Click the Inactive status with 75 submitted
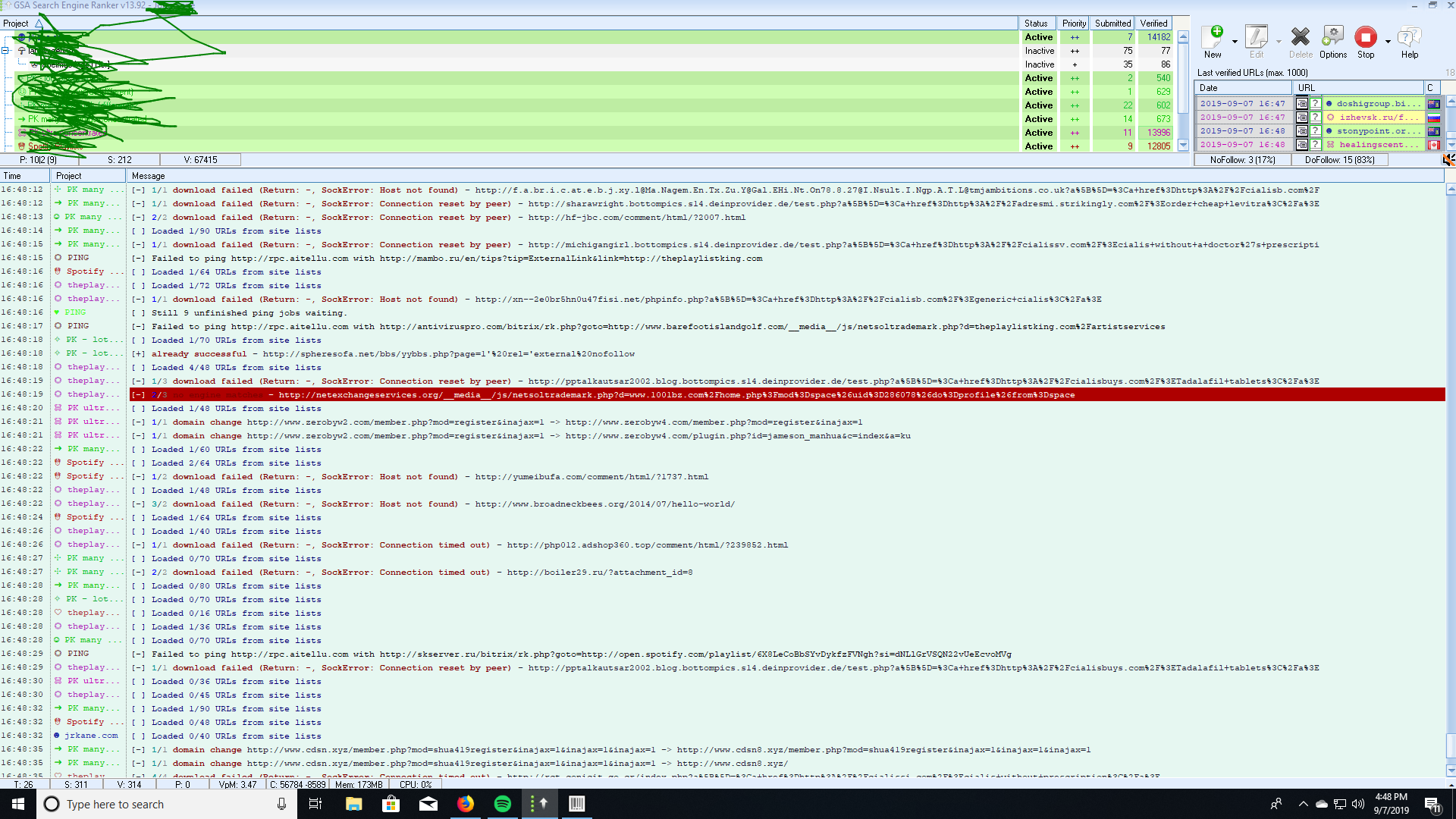1456x819 pixels. (x=1039, y=51)
